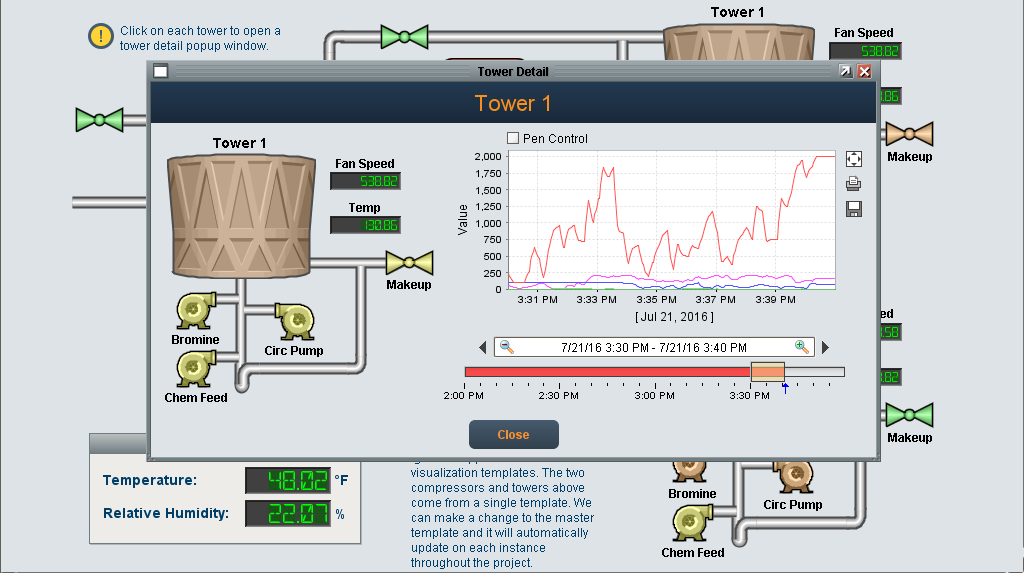Select the Circ Pump in Tower Detail popup
Image resolution: width=1024 pixels, height=573 pixels.
coord(295,321)
